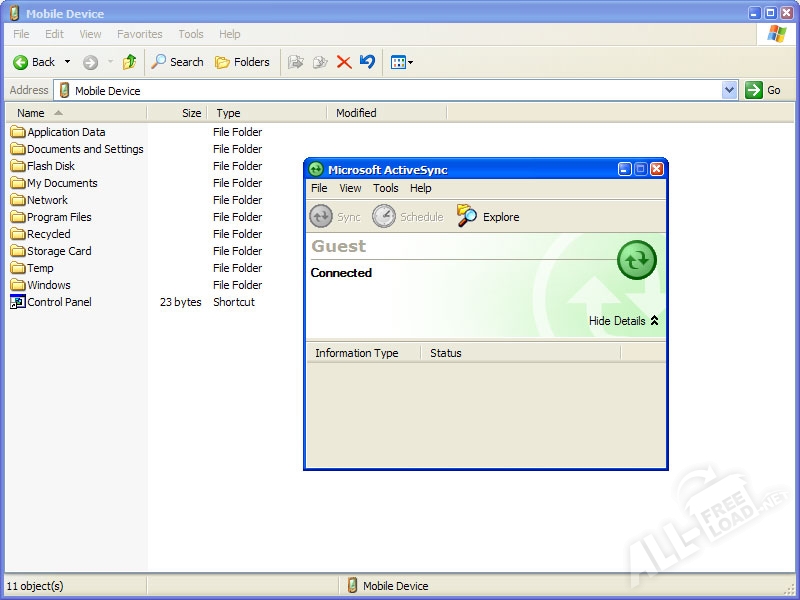Click the Go button
The width and height of the screenshot is (800, 600).
click(763, 90)
